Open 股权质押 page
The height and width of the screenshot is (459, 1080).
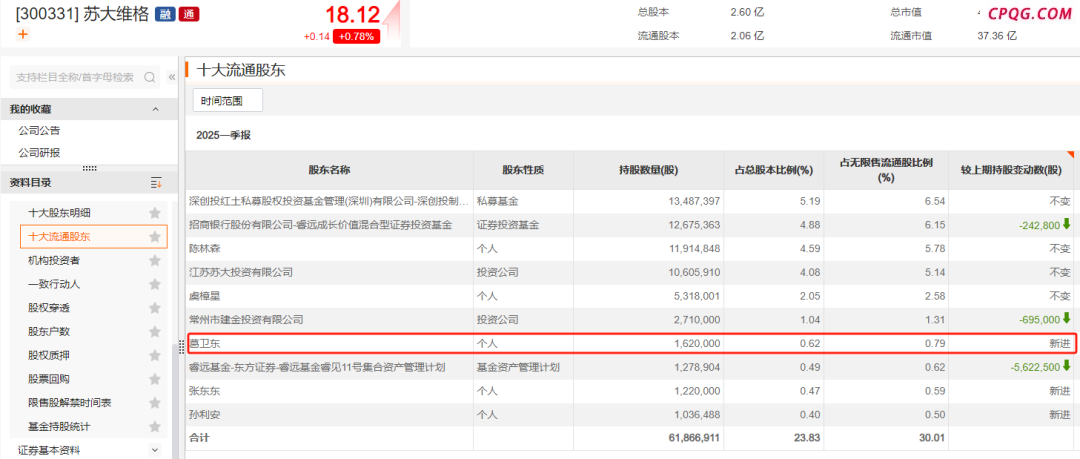(x=49, y=356)
